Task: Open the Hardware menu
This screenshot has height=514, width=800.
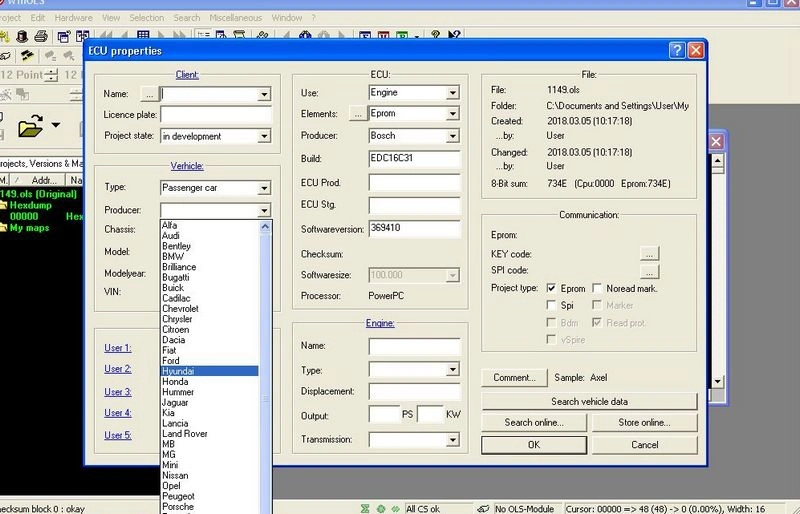Action: [73, 18]
